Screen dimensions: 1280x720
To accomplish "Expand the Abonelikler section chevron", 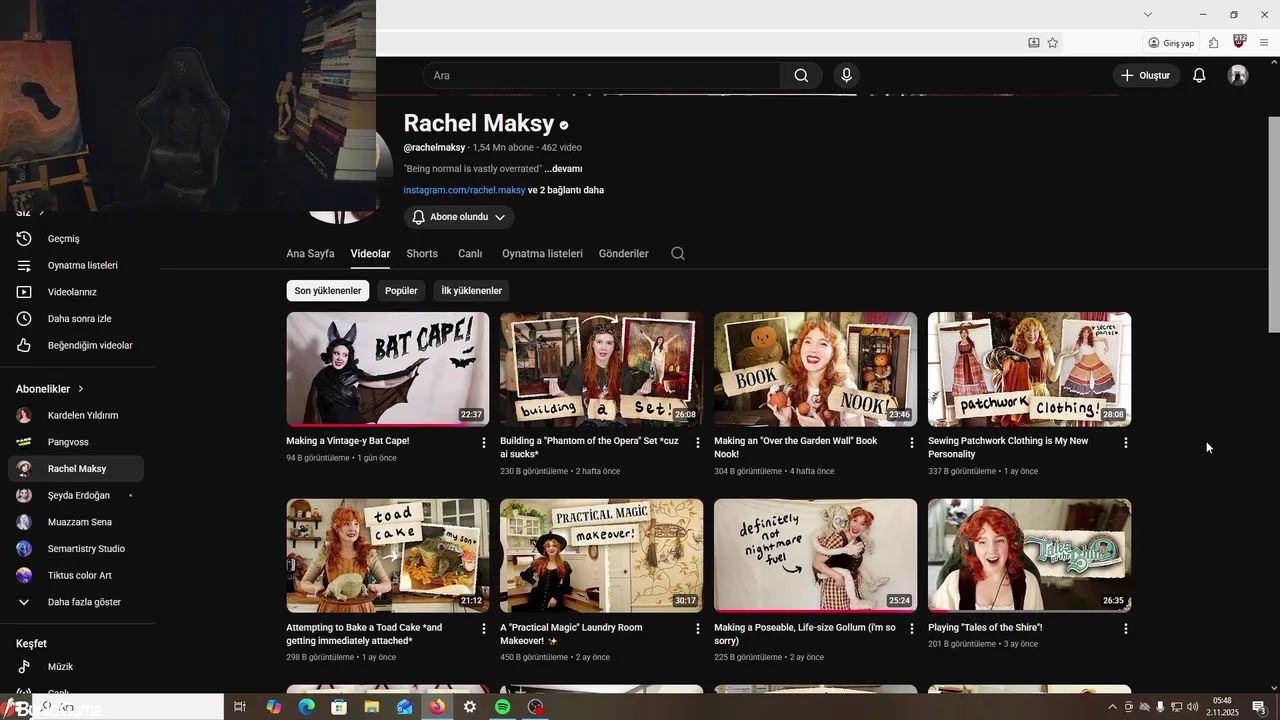I will point(81,388).
